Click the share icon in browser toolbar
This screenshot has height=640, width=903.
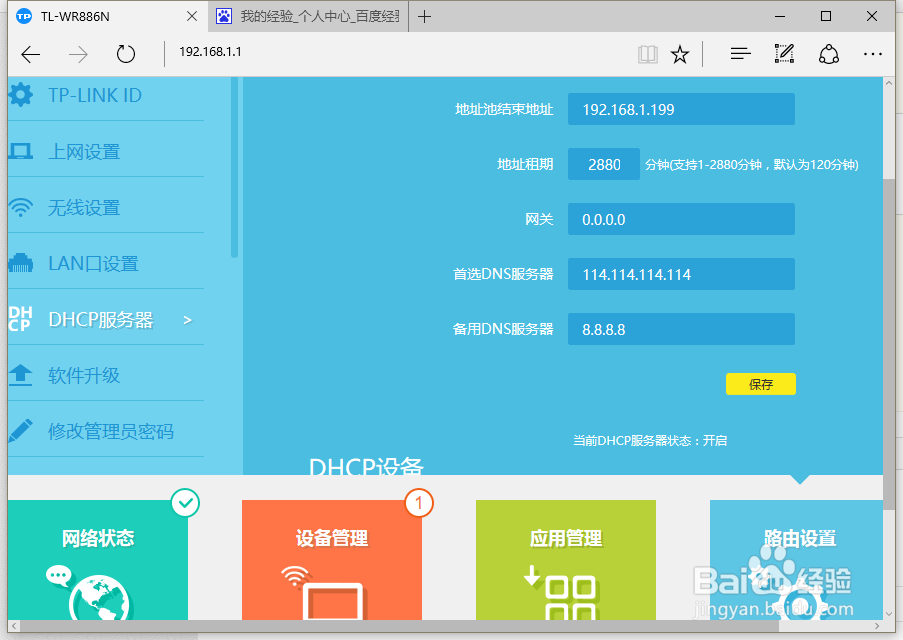coord(829,54)
